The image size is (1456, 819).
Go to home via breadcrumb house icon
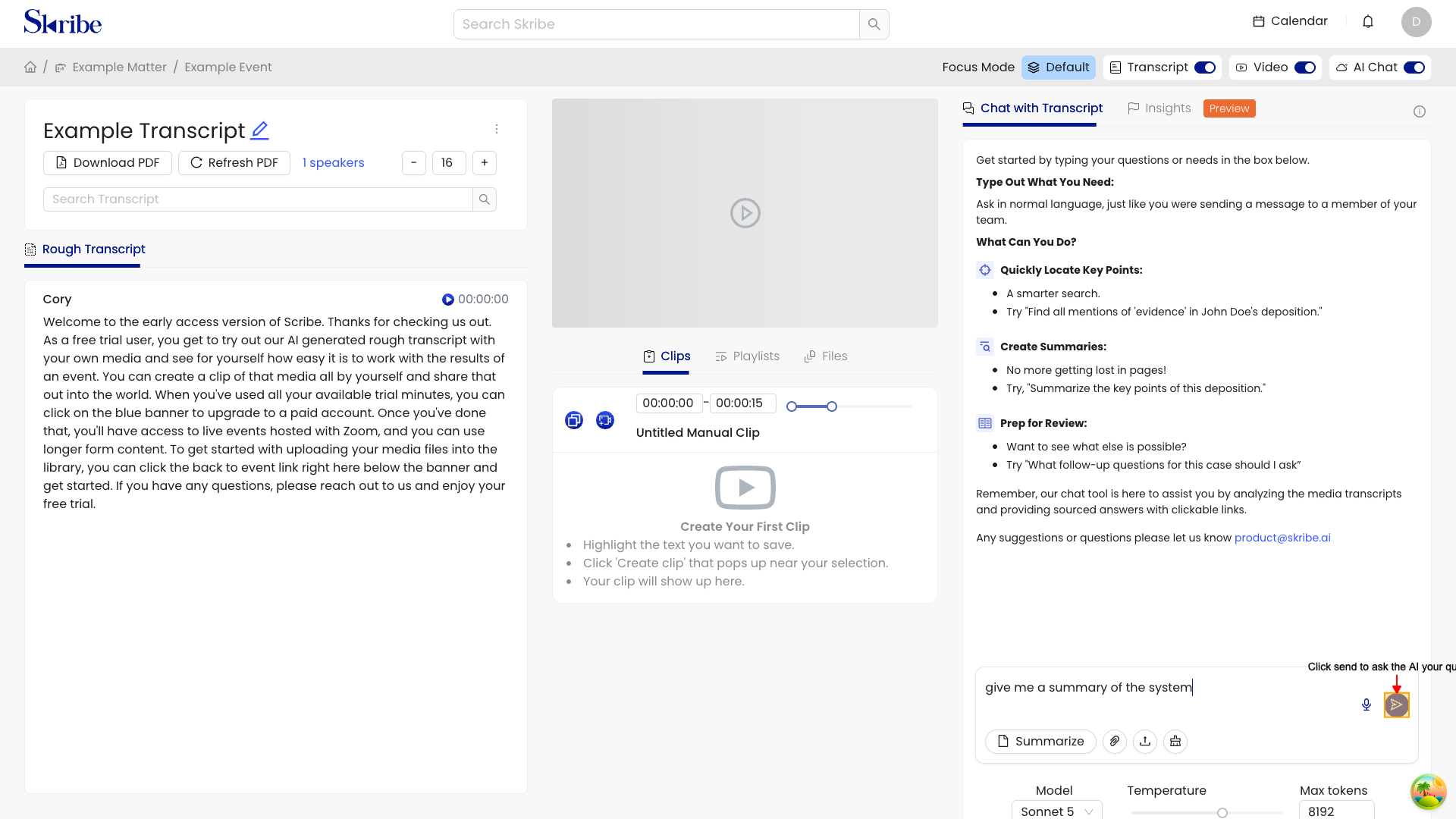pos(30,67)
